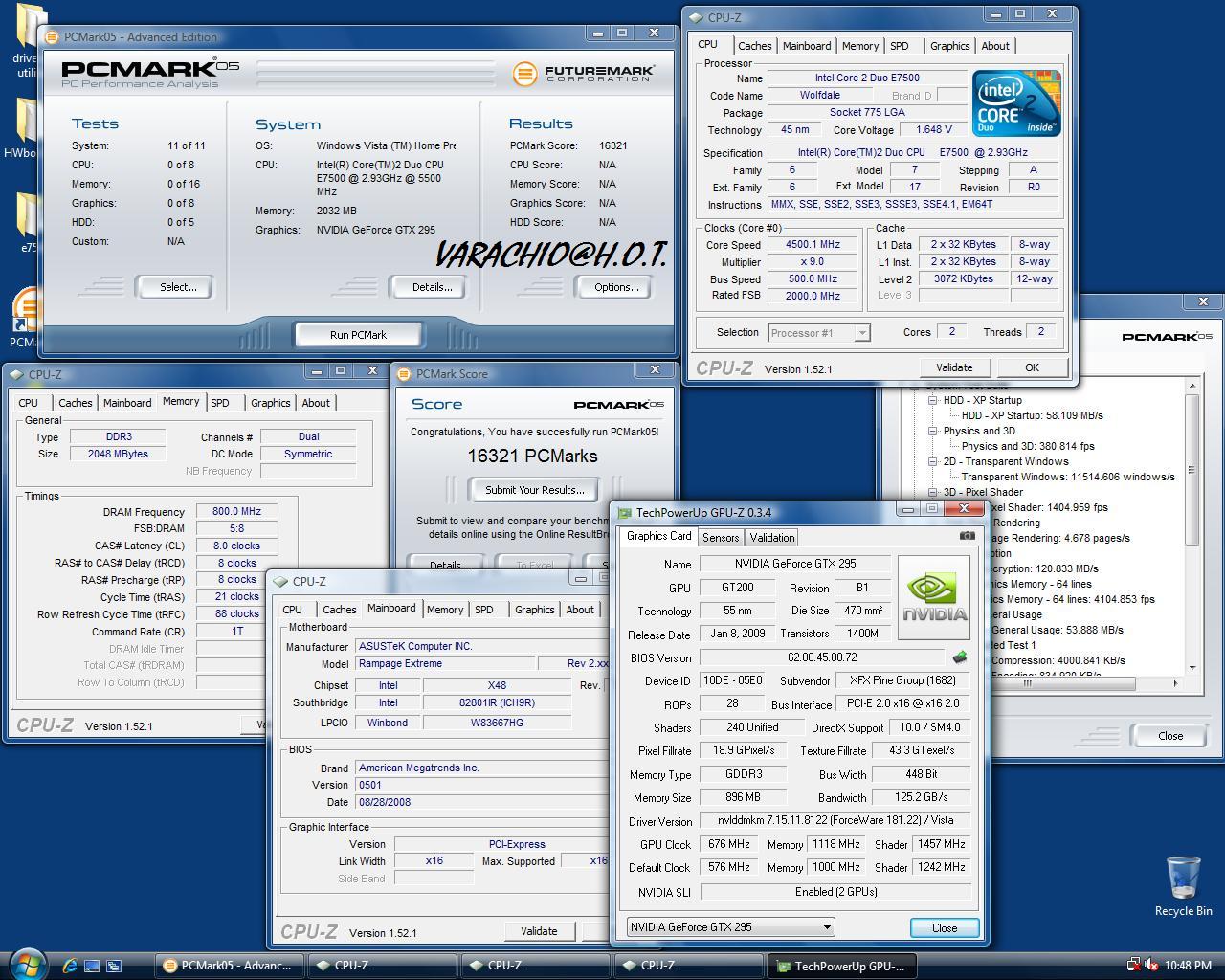This screenshot has width=1225, height=980.
Task: Open the Recycle Bin on the desktop
Action: [1183, 886]
